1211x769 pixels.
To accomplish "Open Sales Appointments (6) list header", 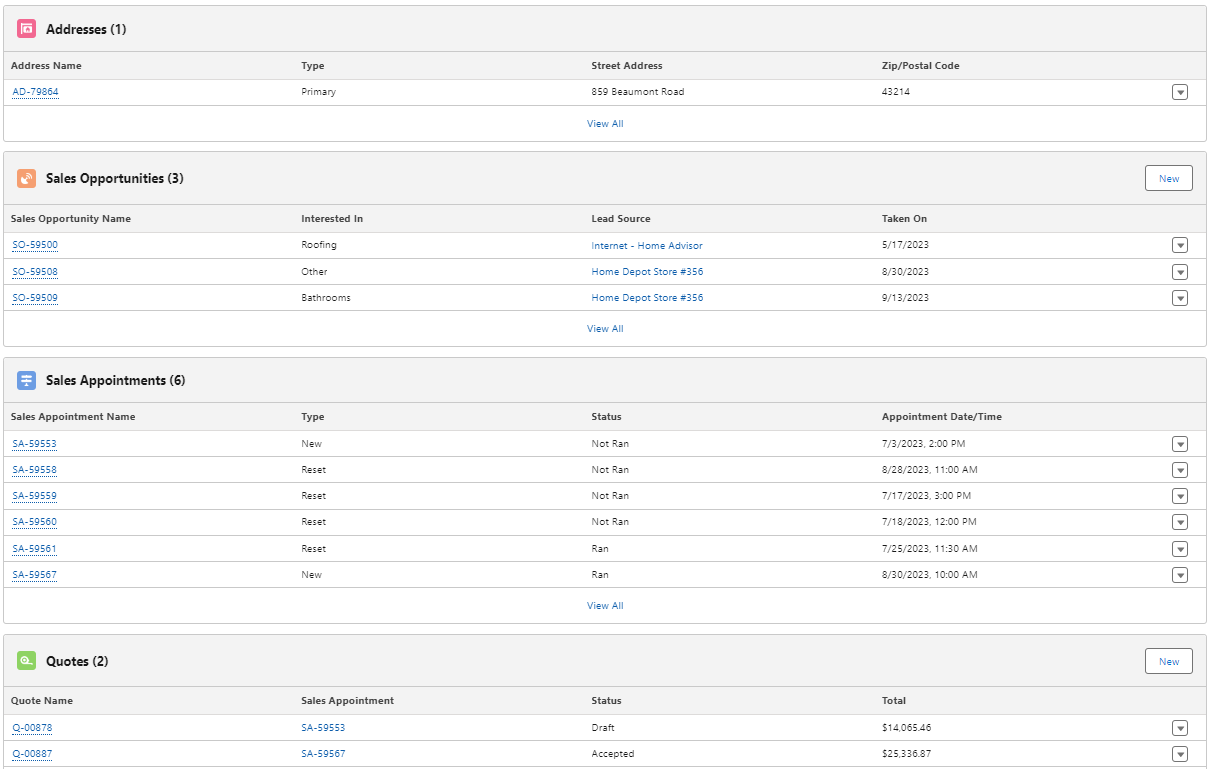I will pyautogui.click(x=115, y=380).
